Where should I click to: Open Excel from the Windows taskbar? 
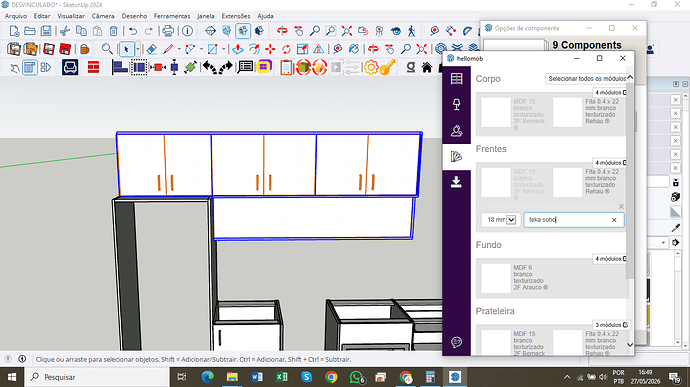(x=282, y=377)
